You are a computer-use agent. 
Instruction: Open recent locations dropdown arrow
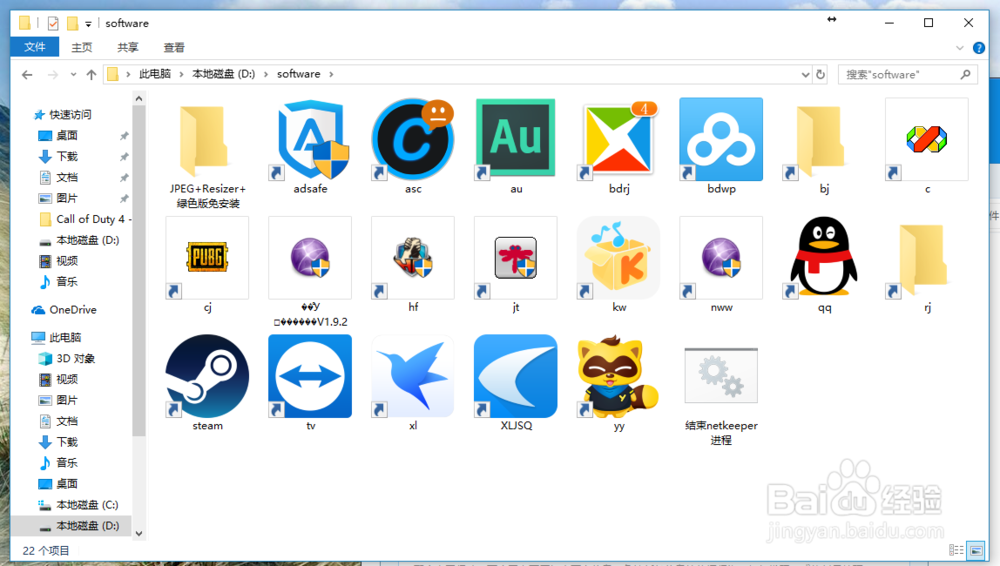(x=73, y=75)
